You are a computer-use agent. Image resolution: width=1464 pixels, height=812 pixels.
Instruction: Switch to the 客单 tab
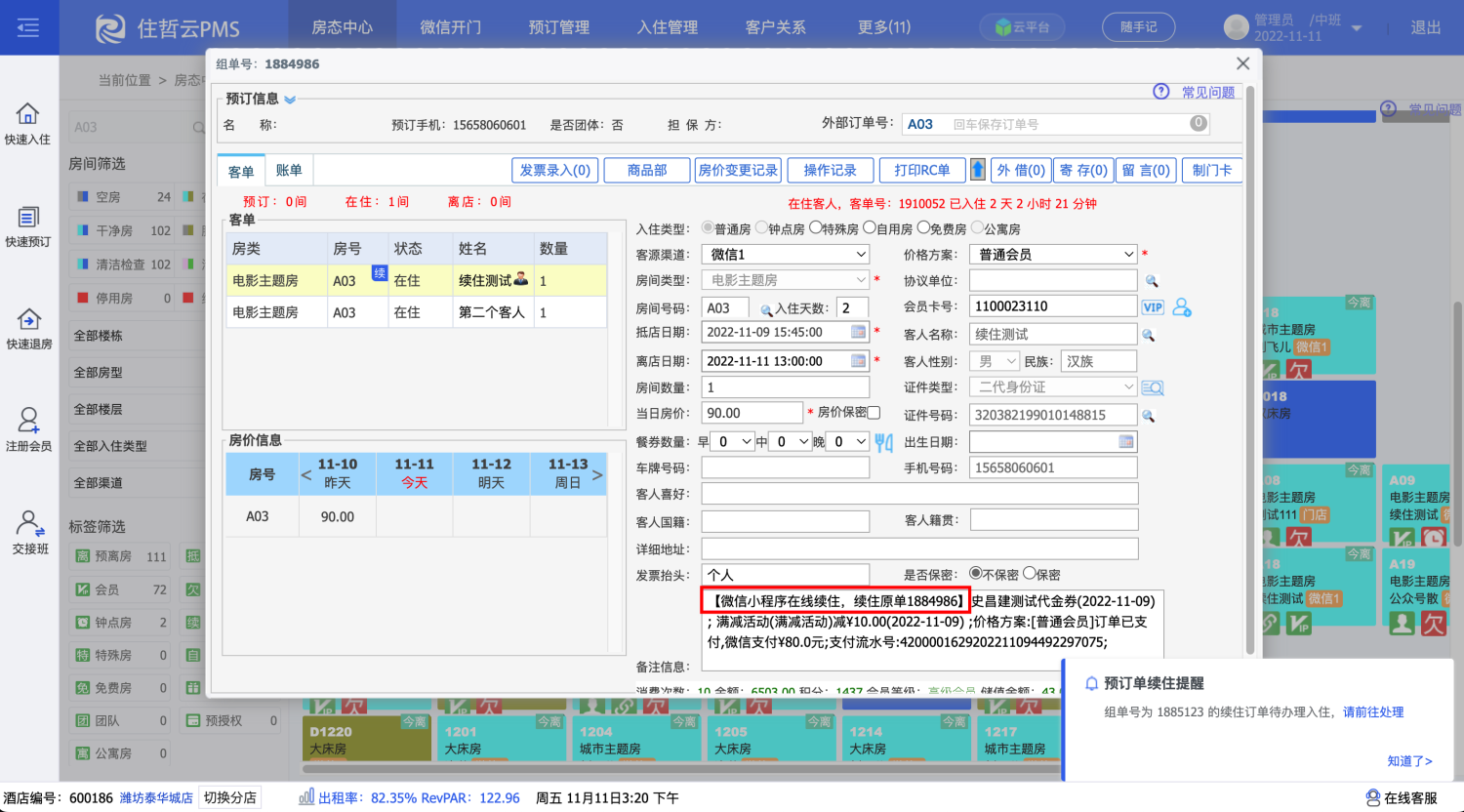(x=241, y=171)
